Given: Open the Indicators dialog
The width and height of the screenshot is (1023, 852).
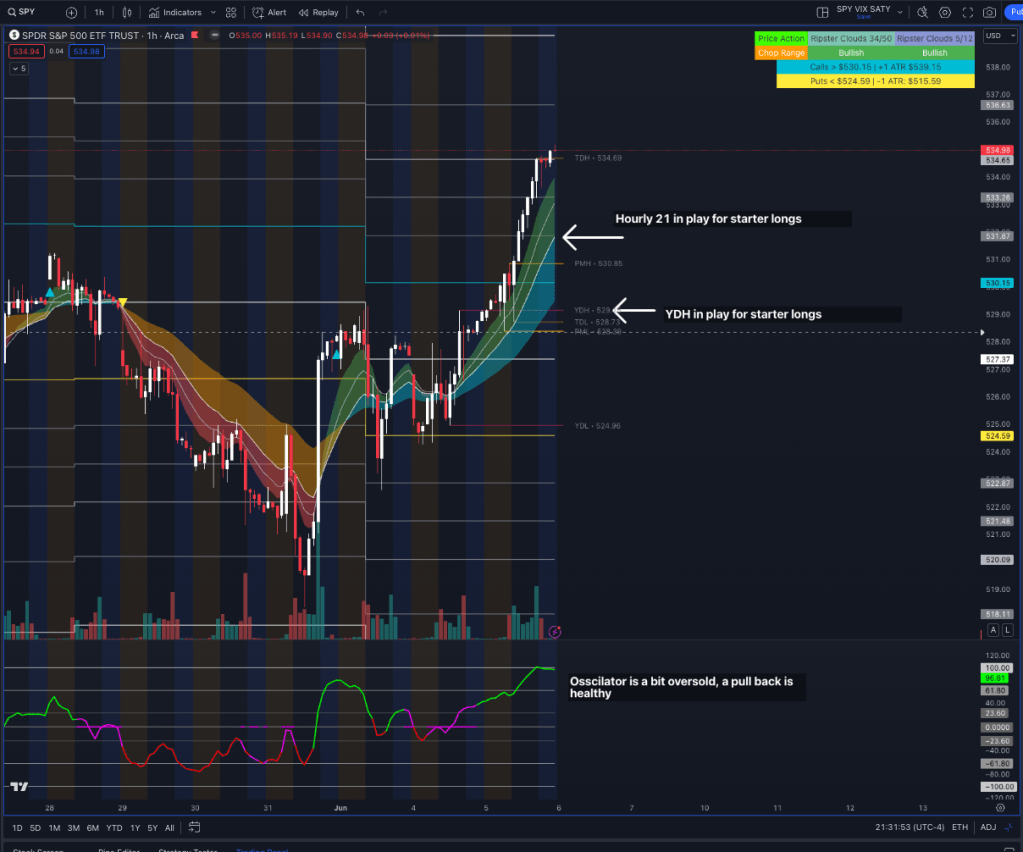Looking at the screenshot, I should click(x=175, y=13).
